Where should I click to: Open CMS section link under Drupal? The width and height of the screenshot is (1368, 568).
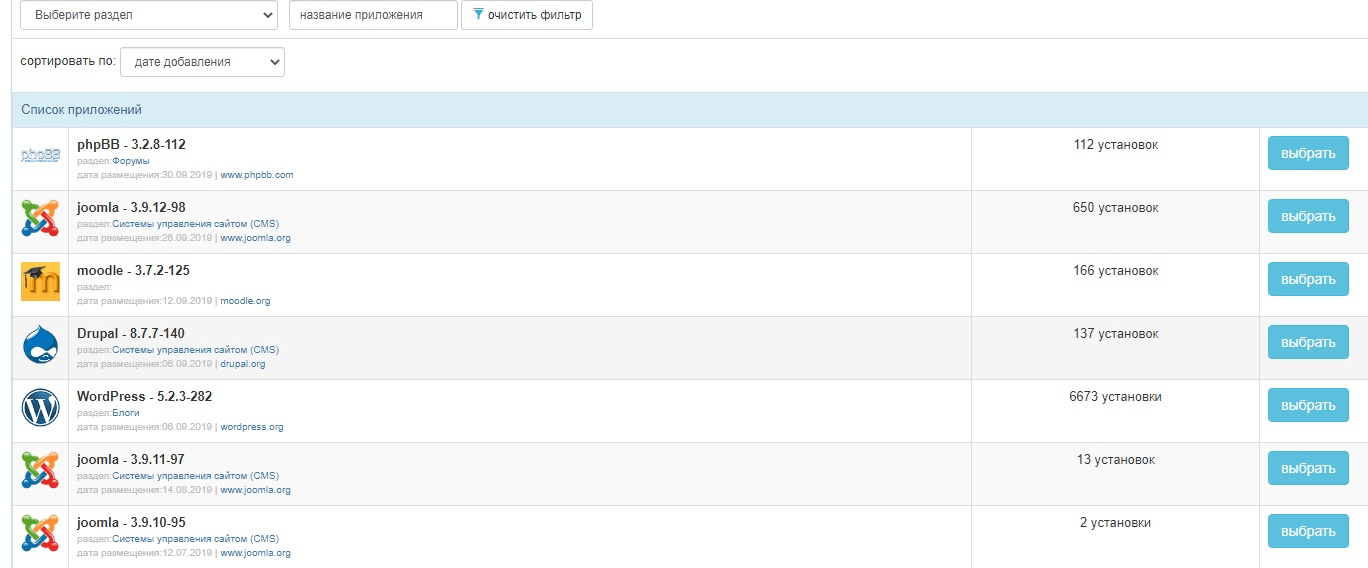click(196, 350)
